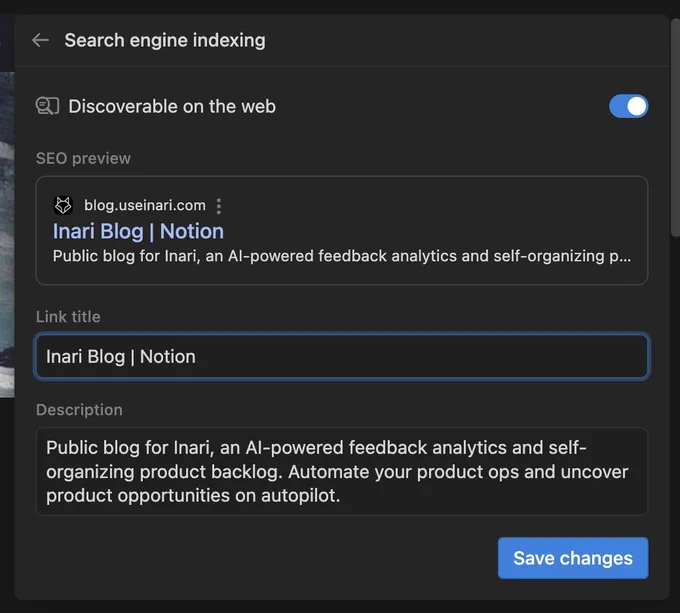The width and height of the screenshot is (680, 613).
Task: Toggle off Discoverable on the web switch
Action: [628, 106]
